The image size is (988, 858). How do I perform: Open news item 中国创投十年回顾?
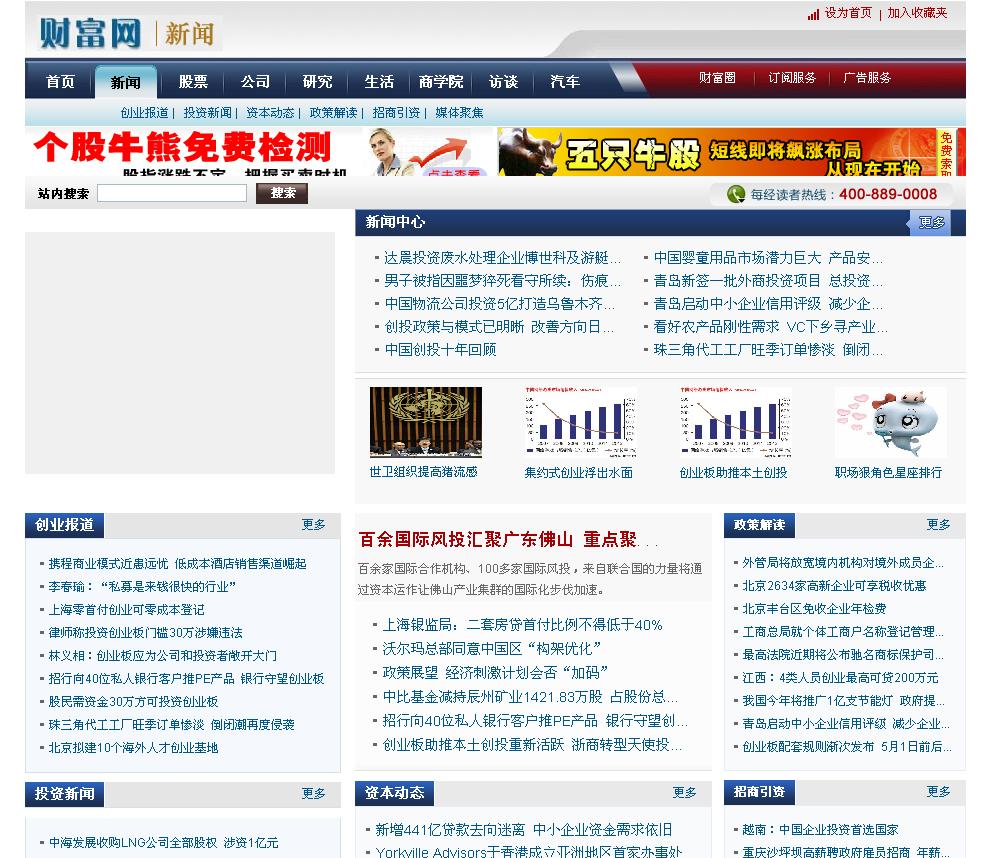coord(440,350)
